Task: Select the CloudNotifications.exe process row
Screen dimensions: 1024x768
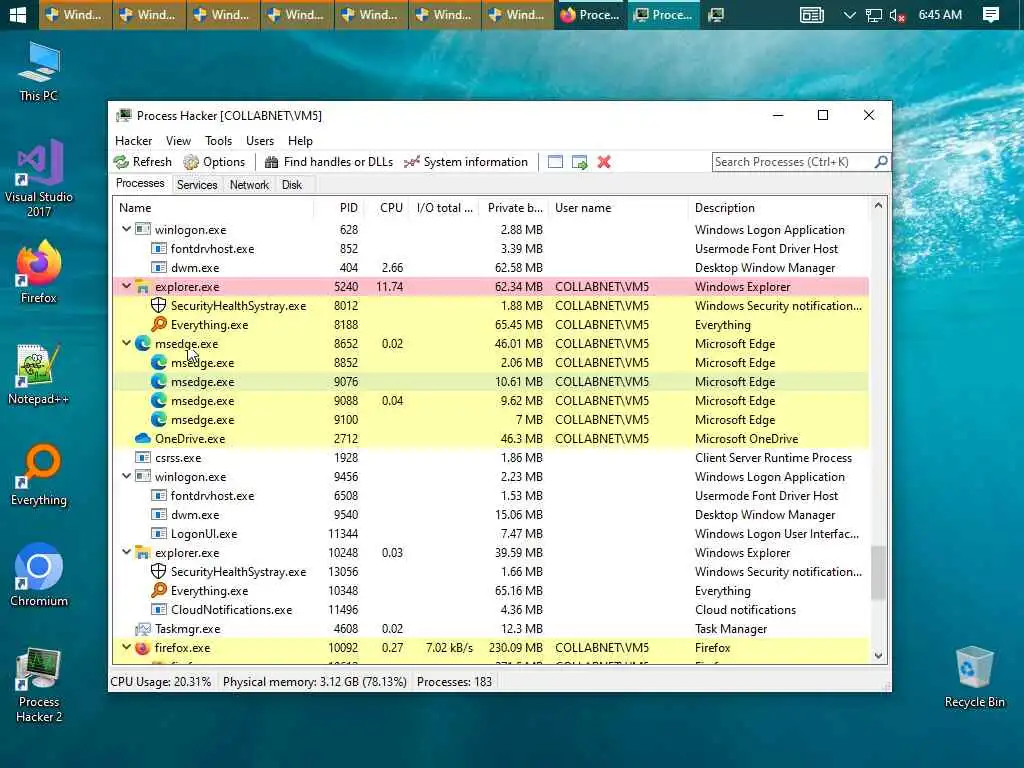Action: (491, 610)
